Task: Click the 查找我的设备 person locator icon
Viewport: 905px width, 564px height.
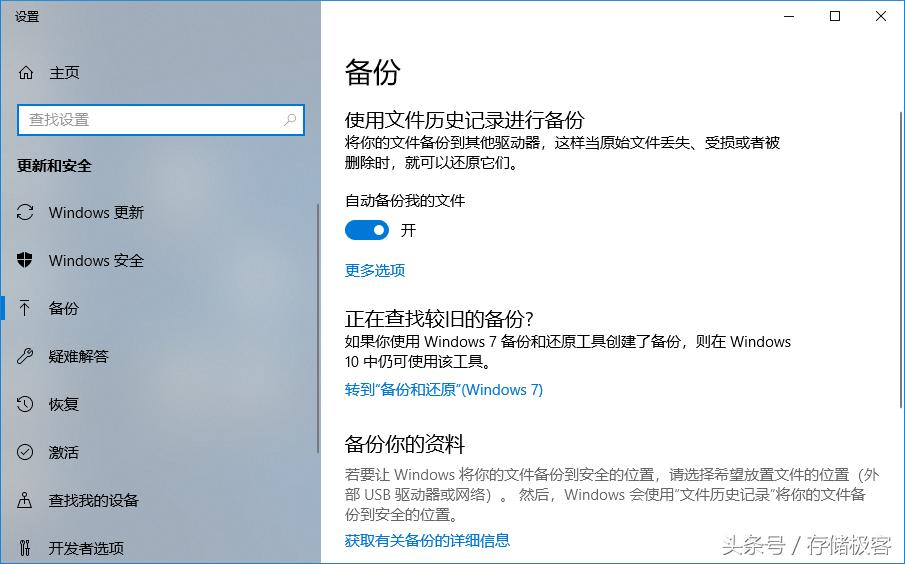Action: click(26, 500)
